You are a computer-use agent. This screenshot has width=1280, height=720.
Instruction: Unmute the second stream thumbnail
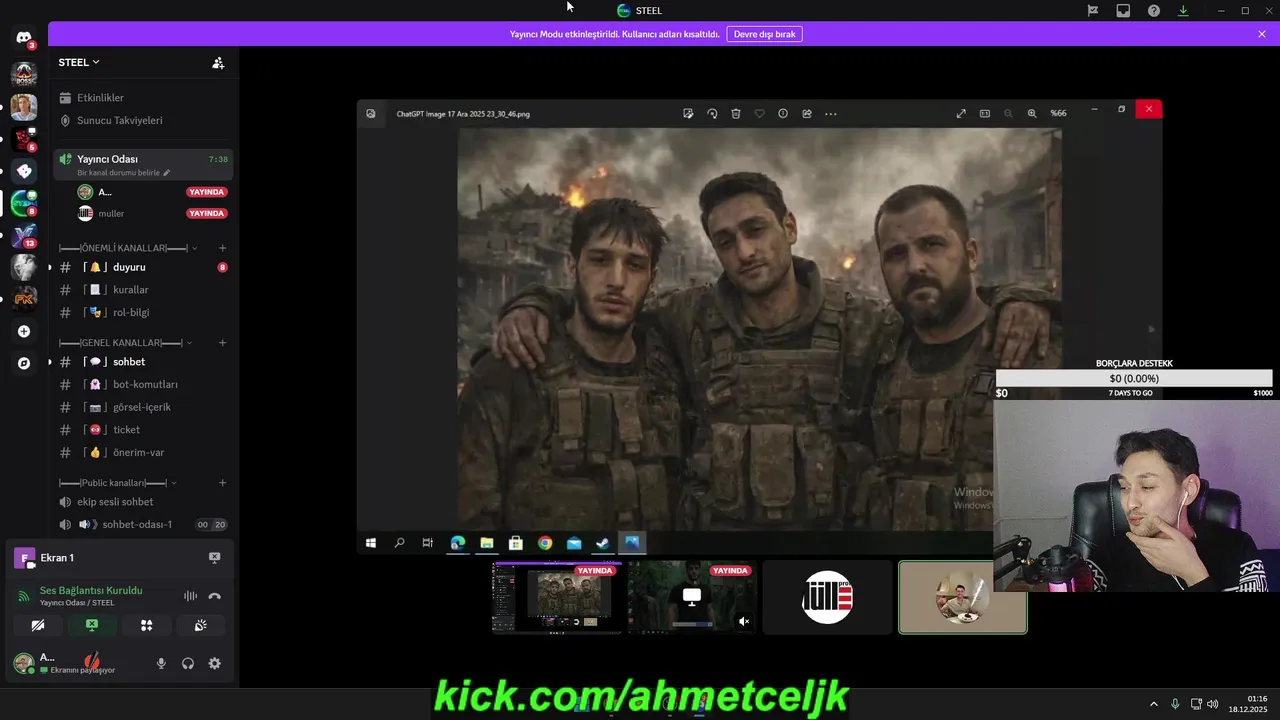(x=743, y=621)
